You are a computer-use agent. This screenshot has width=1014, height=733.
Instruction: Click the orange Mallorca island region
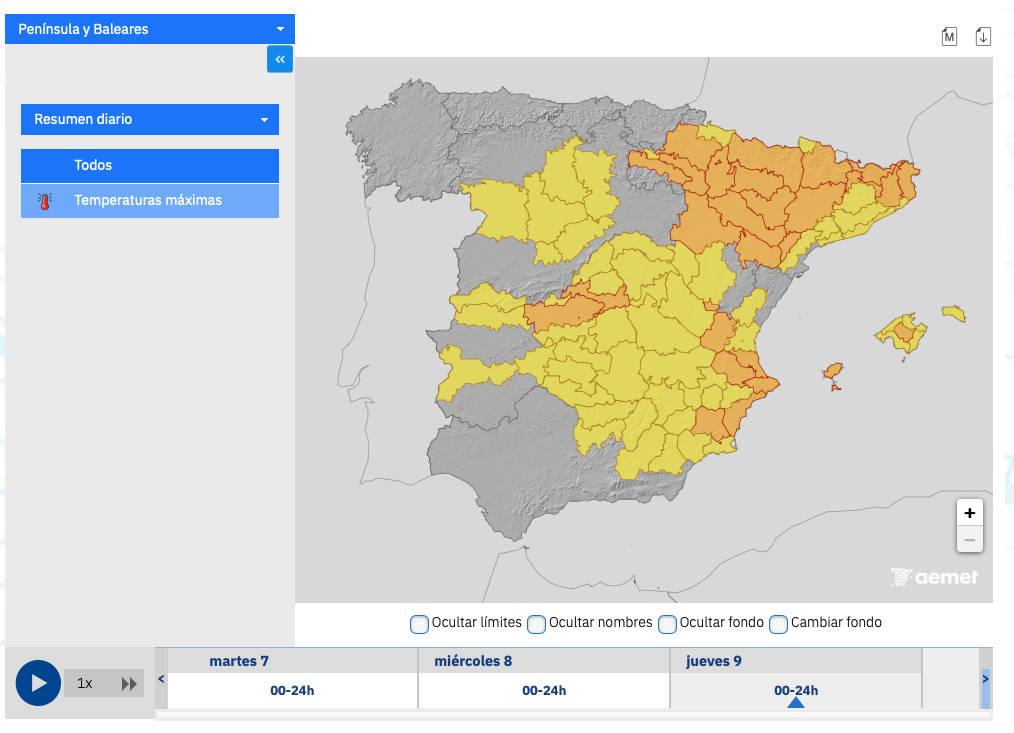point(902,332)
